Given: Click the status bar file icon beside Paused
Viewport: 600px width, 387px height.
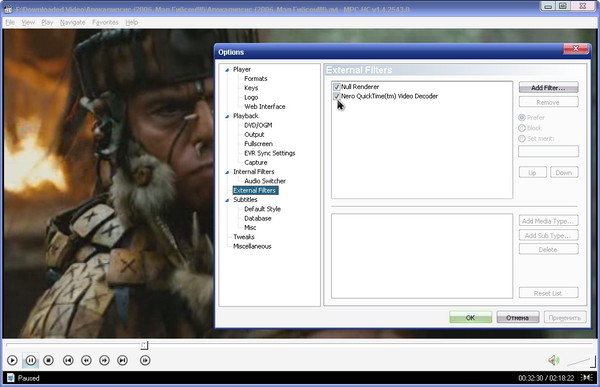Looking at the screenshot, I should coord(10,378).
